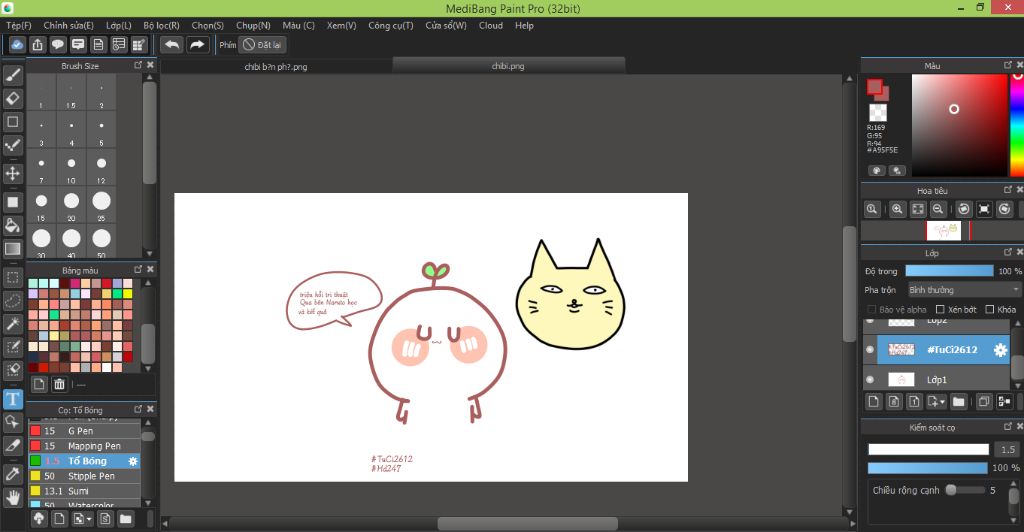Click the Đặt lại reset button
Viewport: 1024px width, 532px height.
[x=263, y=44]
